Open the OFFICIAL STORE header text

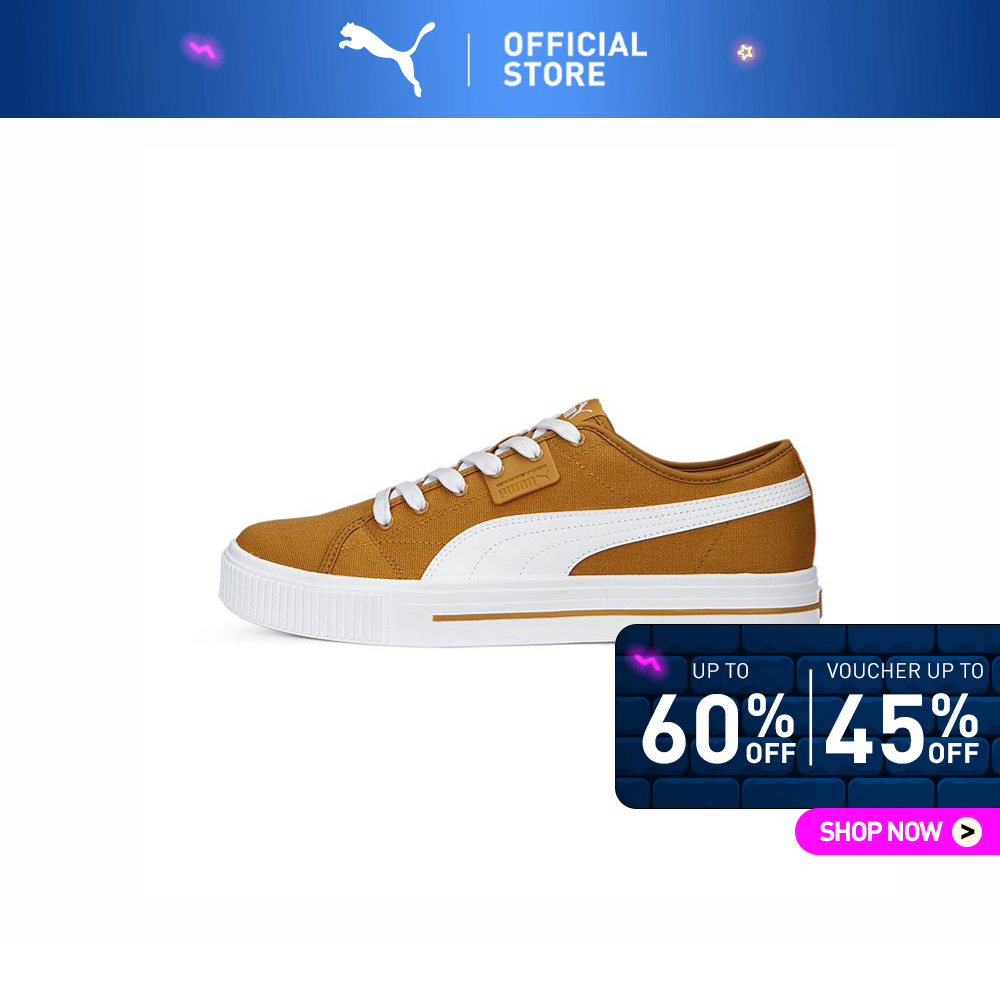tap(575, 59)
